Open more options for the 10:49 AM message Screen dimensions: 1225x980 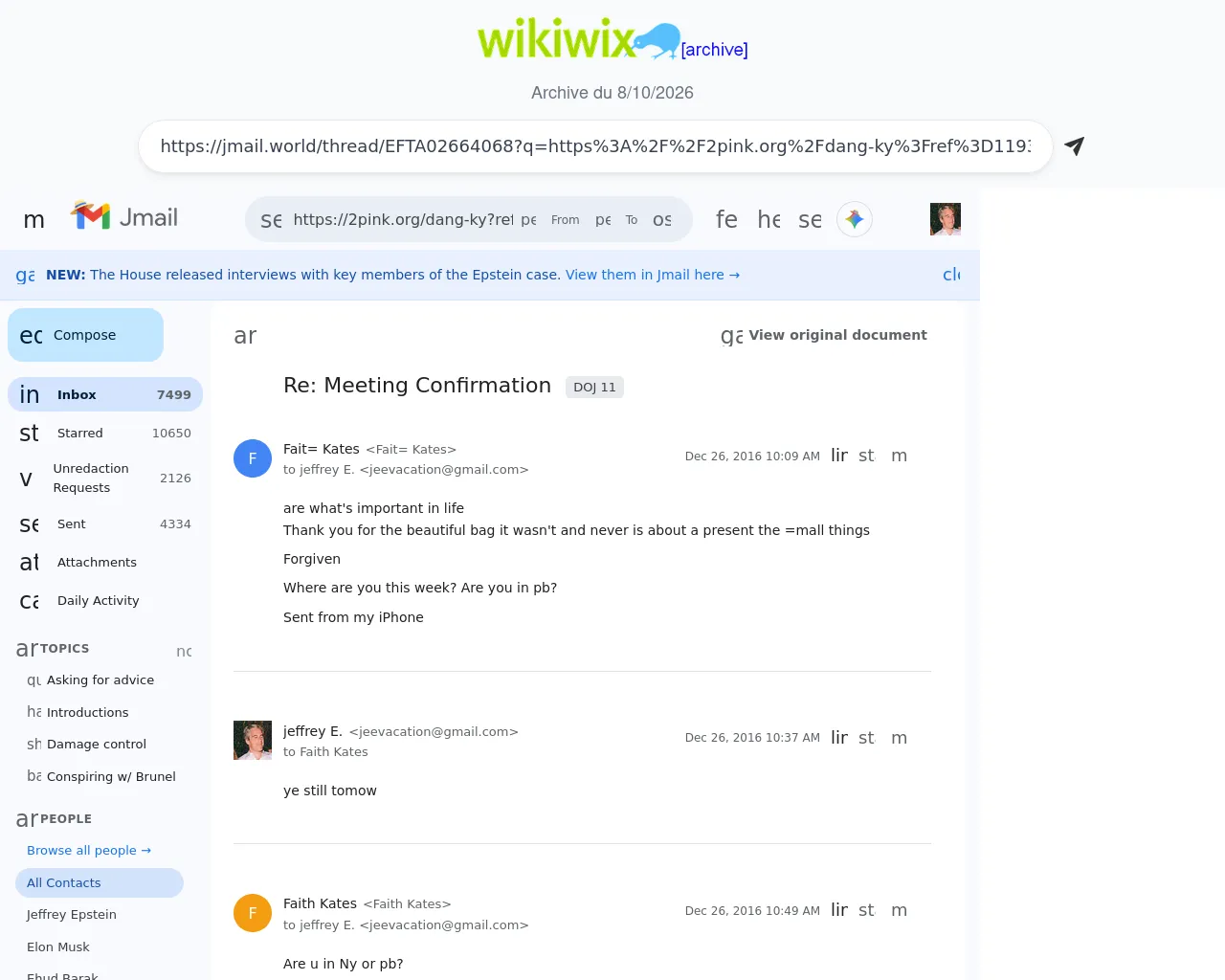(899, 910)
